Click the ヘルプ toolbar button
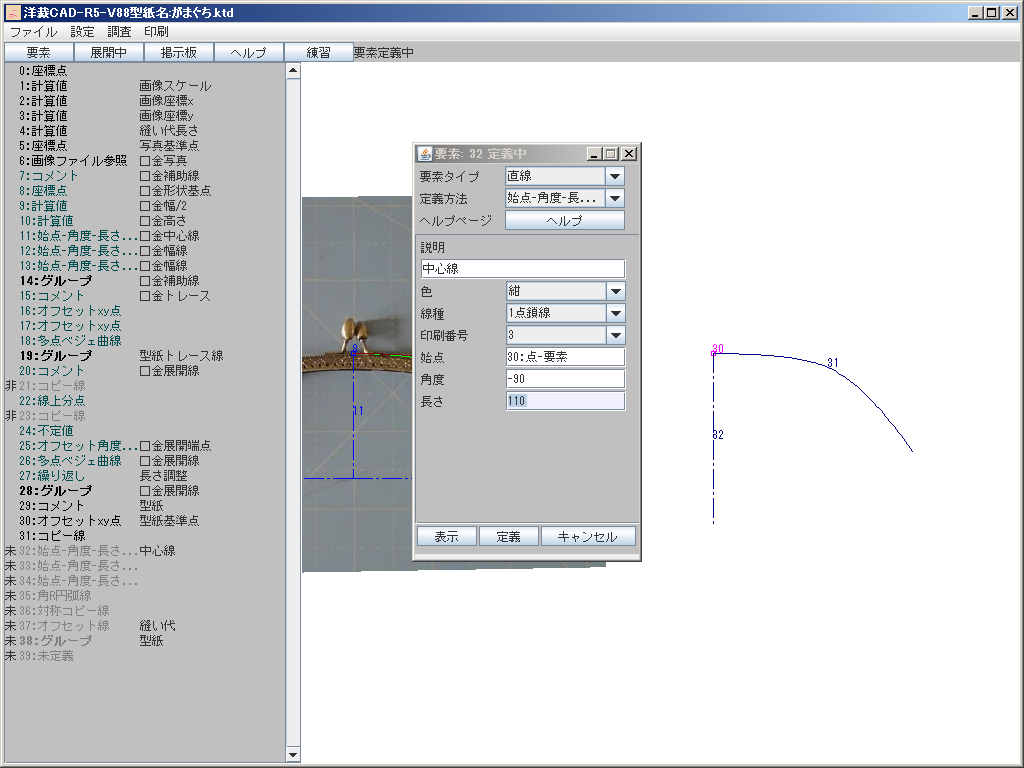 coord(248,52)
